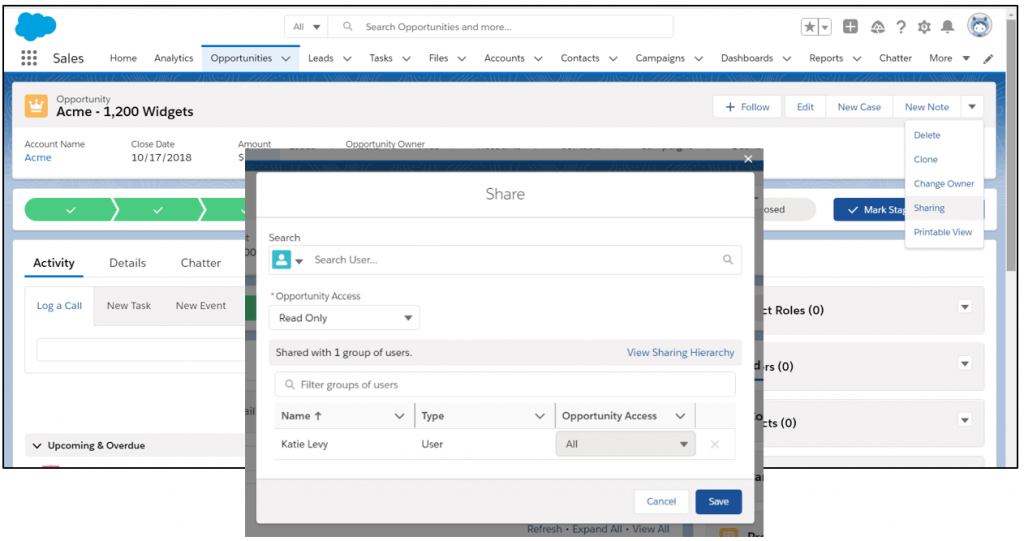Image resolution: width=1024 pixels, height=541 pixels.
Task: Click the Edit button
Action: [x=805, y=107]
